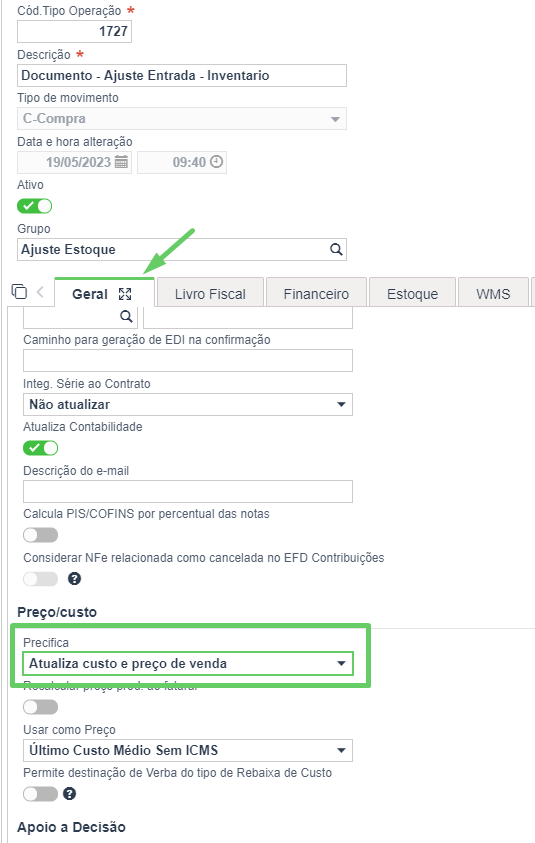The width and height of the screenshot is (535, 843).
Task: Open the calendar picker beside 19/05/2023
Action: point(122,162)
